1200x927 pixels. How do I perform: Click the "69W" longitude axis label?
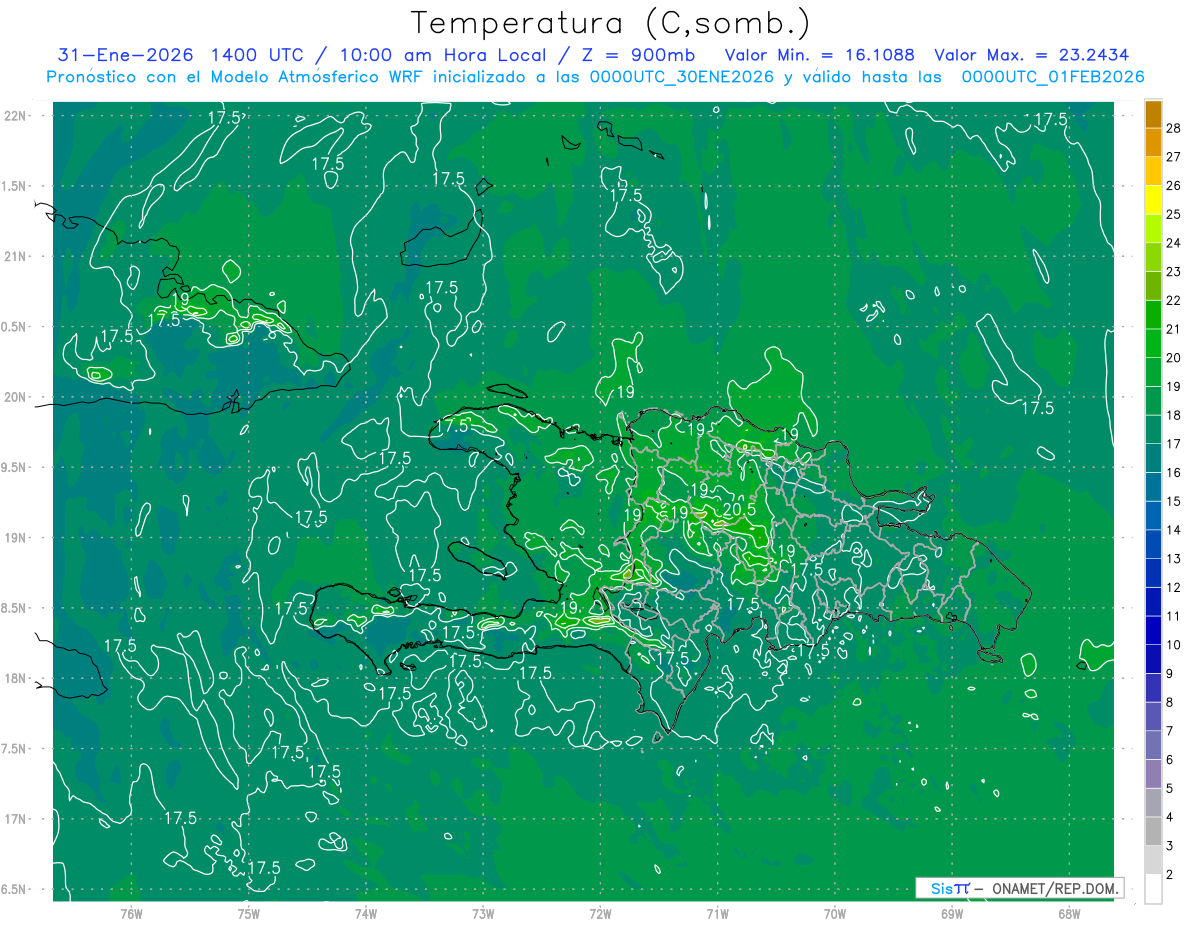pyautogui.click(x=952, y=913)
